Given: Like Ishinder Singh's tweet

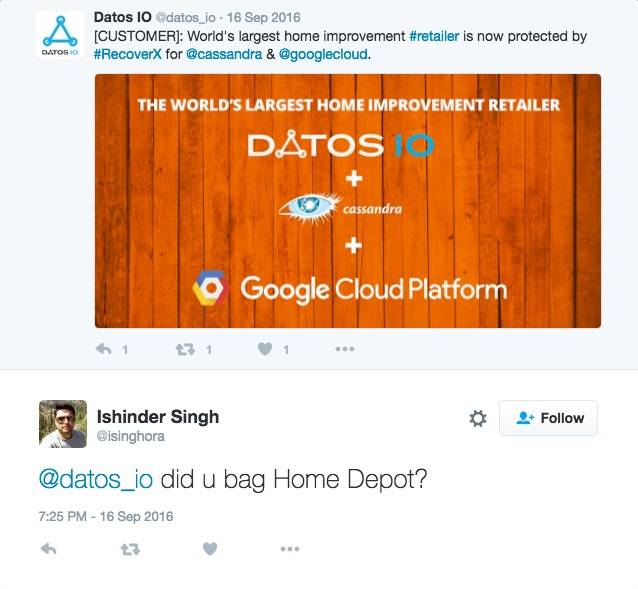Looking at the screenshot, I should [x=209, y=548].
